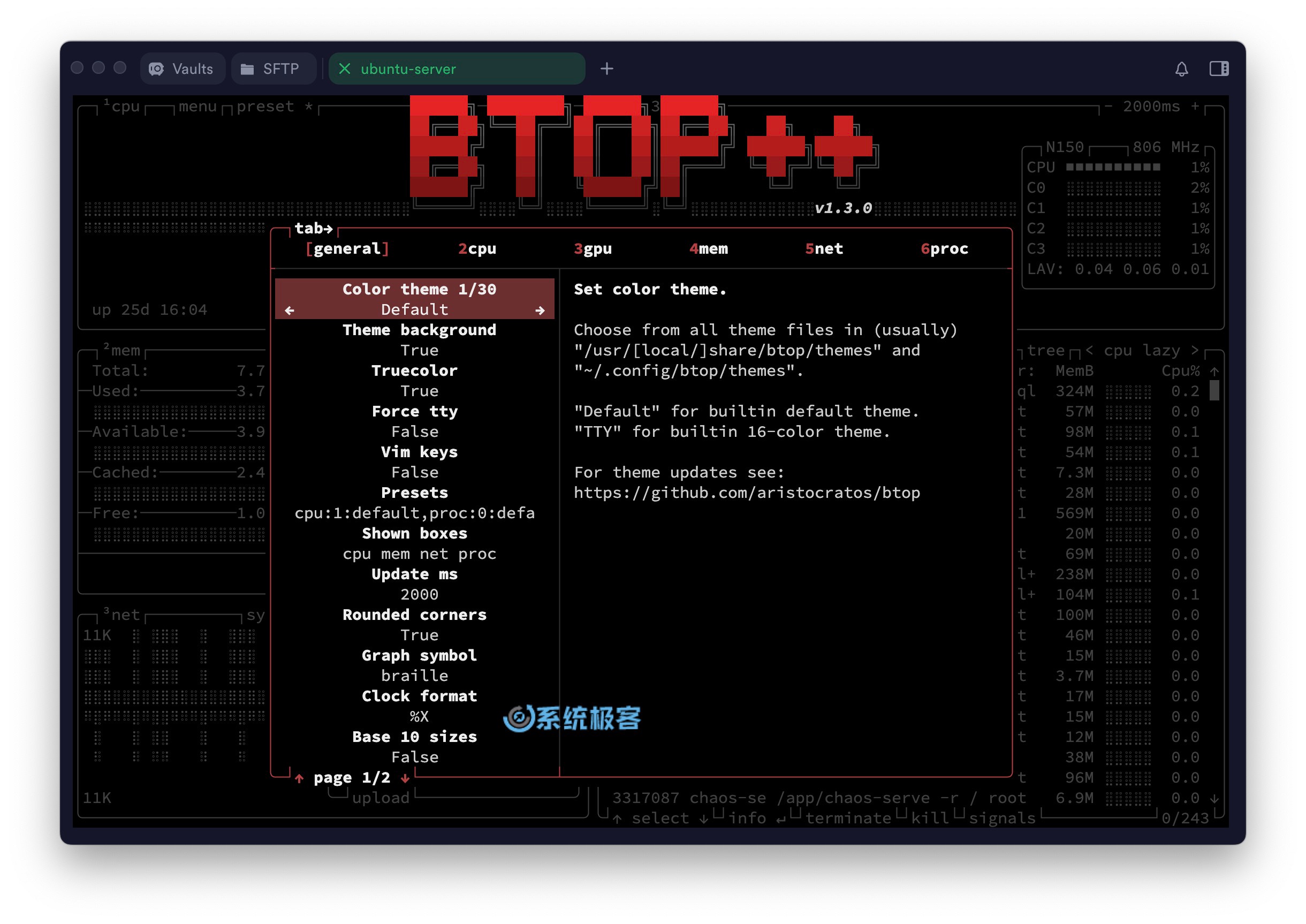Switch to the 6proc options tab

tap(944, 248)
